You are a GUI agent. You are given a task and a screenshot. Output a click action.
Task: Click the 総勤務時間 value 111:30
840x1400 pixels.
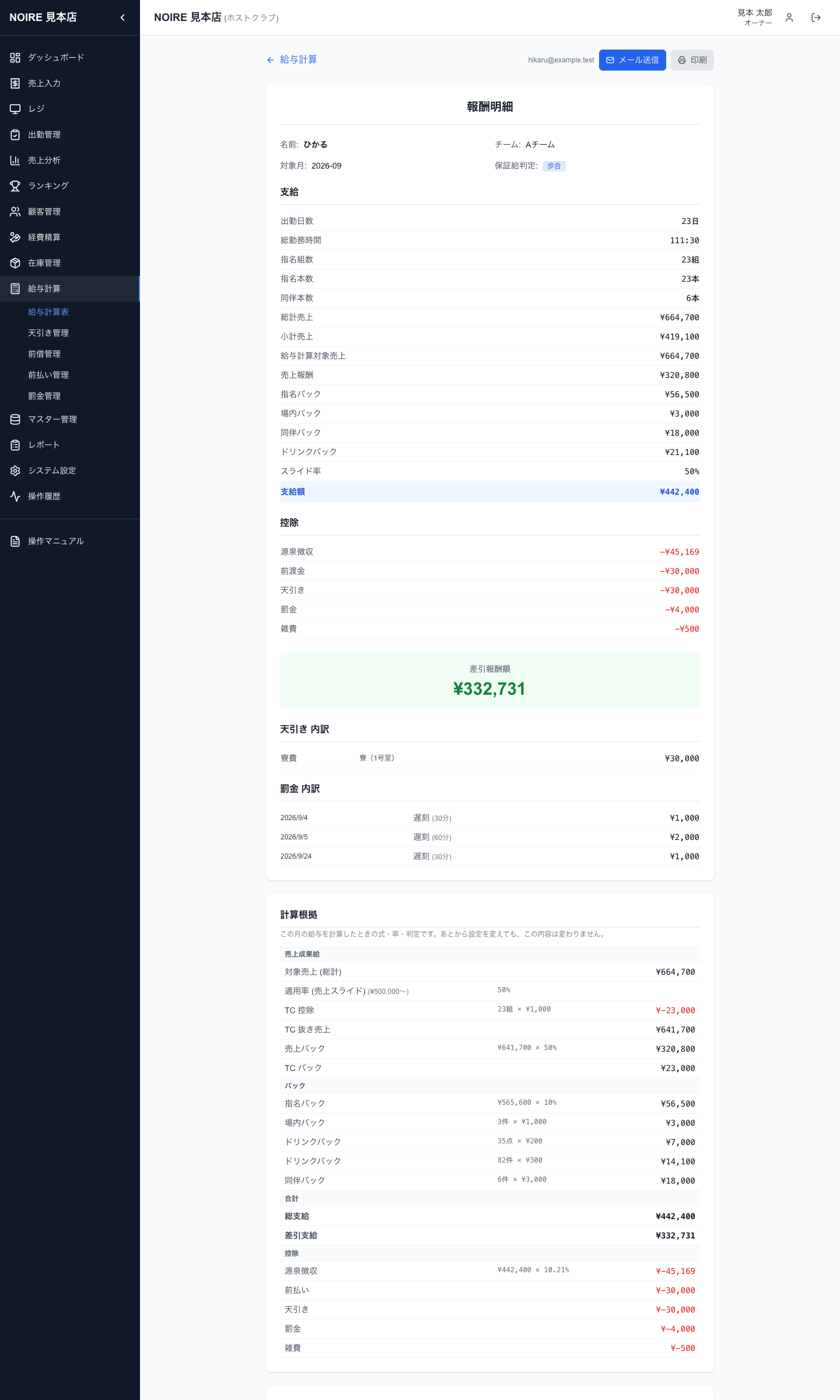pos(685,240)
